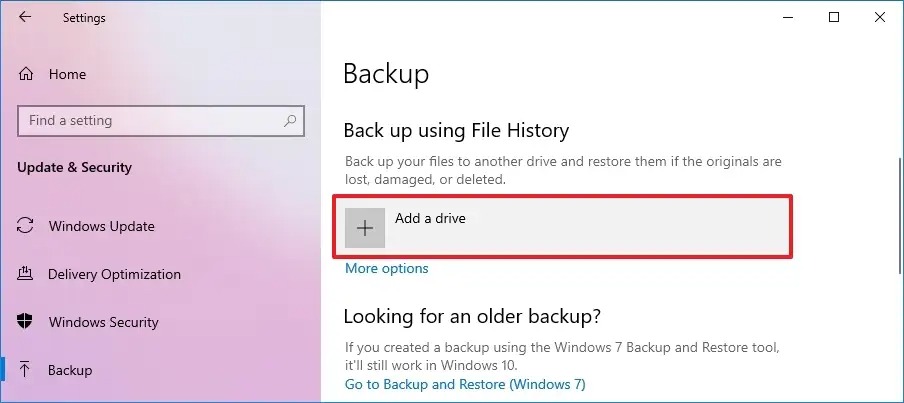904x403 pixels.
Task: Click the back arrow in Settings header
Action: (25, 17)
